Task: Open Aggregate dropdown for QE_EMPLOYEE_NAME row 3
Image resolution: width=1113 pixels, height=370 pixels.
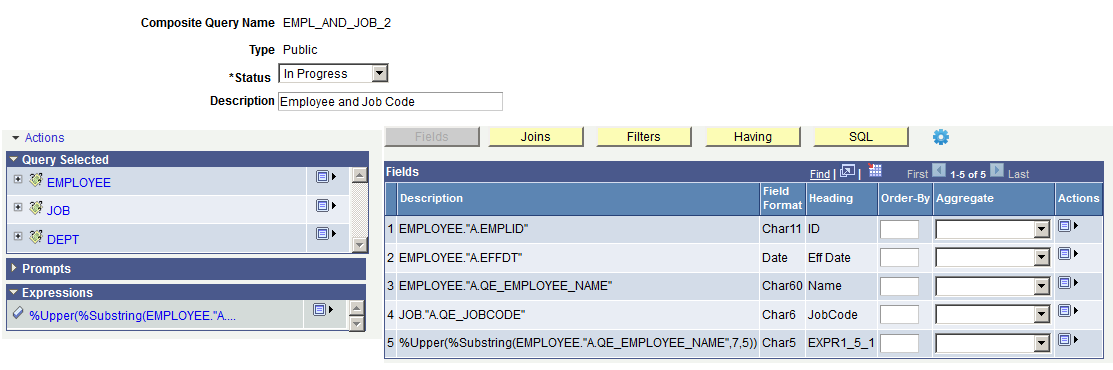Action: pyautogui.click(x=1041, y=286)
